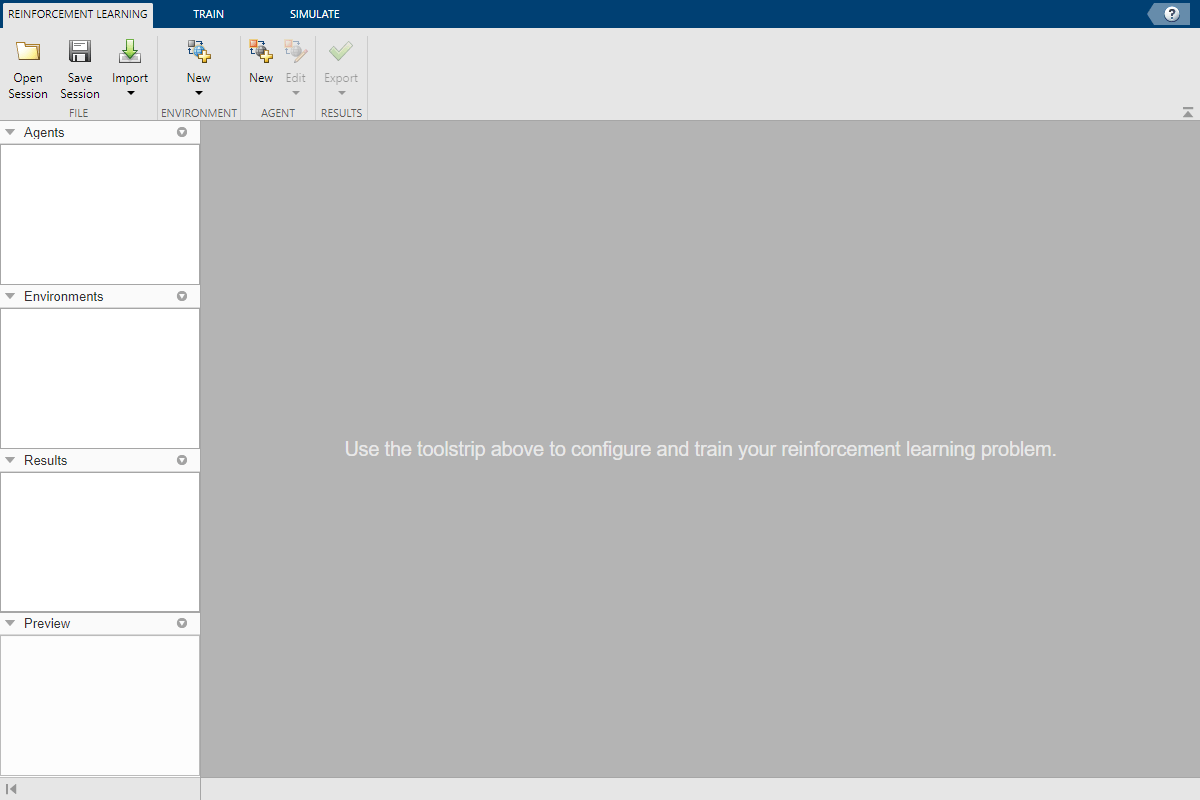Switch to the TRAIN tab
The width and height of the screenshot is (1200, 800).
pos(208,14)
